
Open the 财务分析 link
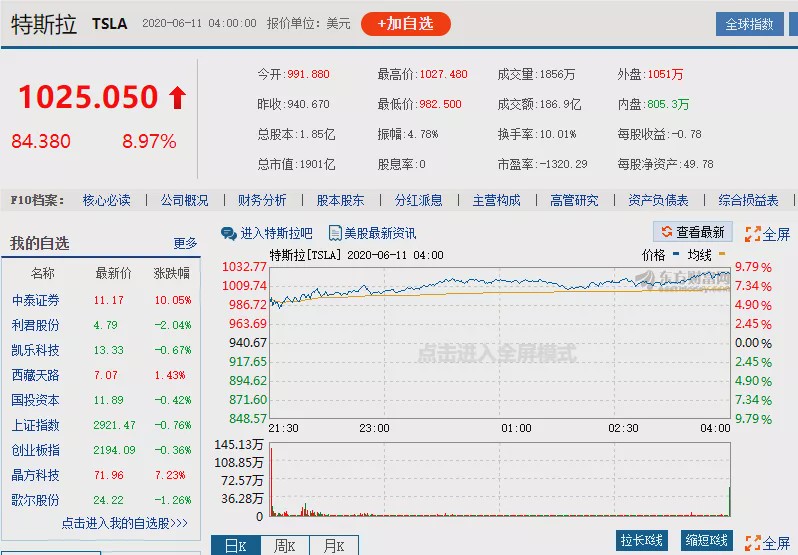click(262, 200)
